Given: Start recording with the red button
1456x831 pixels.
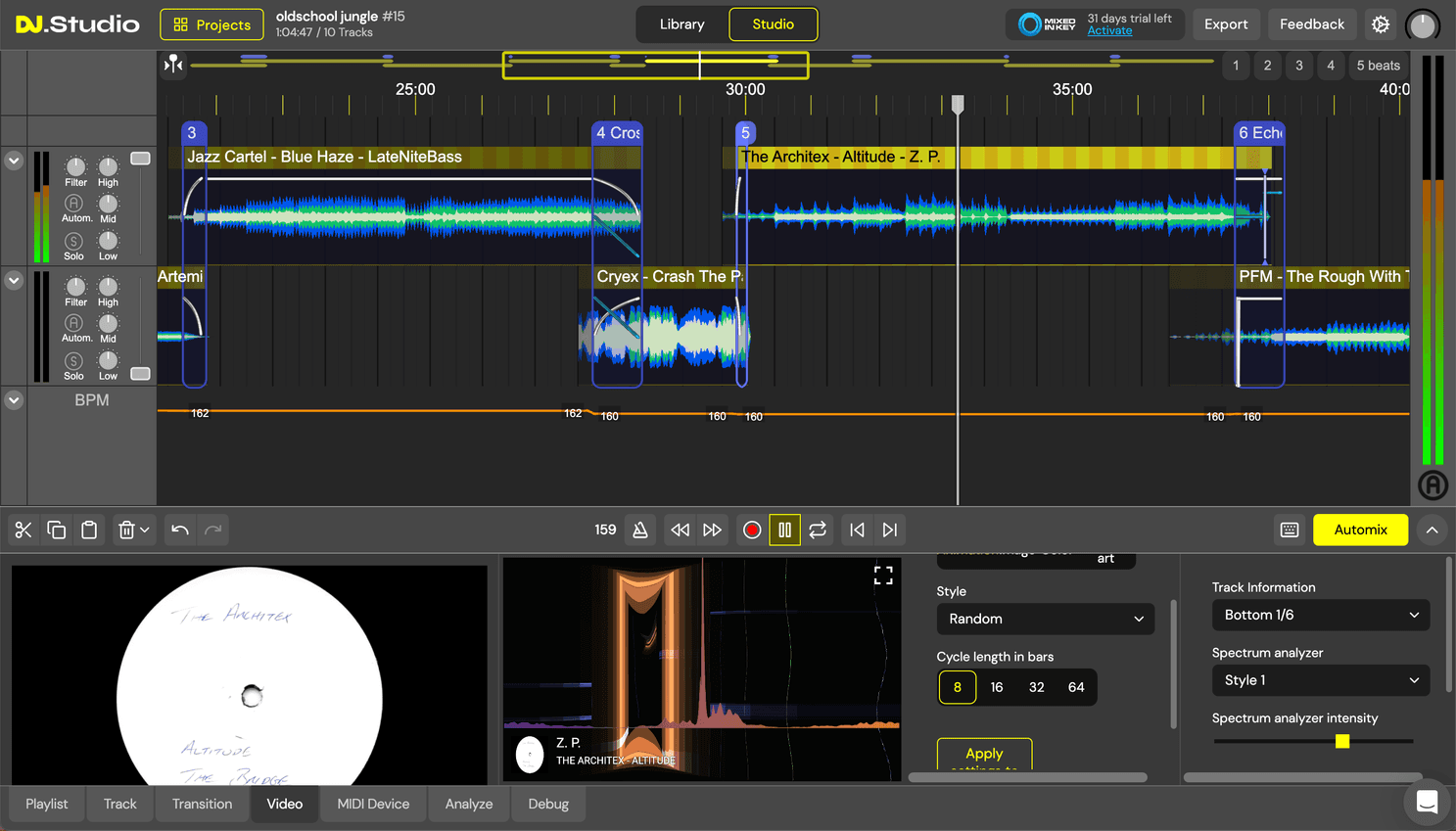Looking at the screenshot, I should coord(752,530).
